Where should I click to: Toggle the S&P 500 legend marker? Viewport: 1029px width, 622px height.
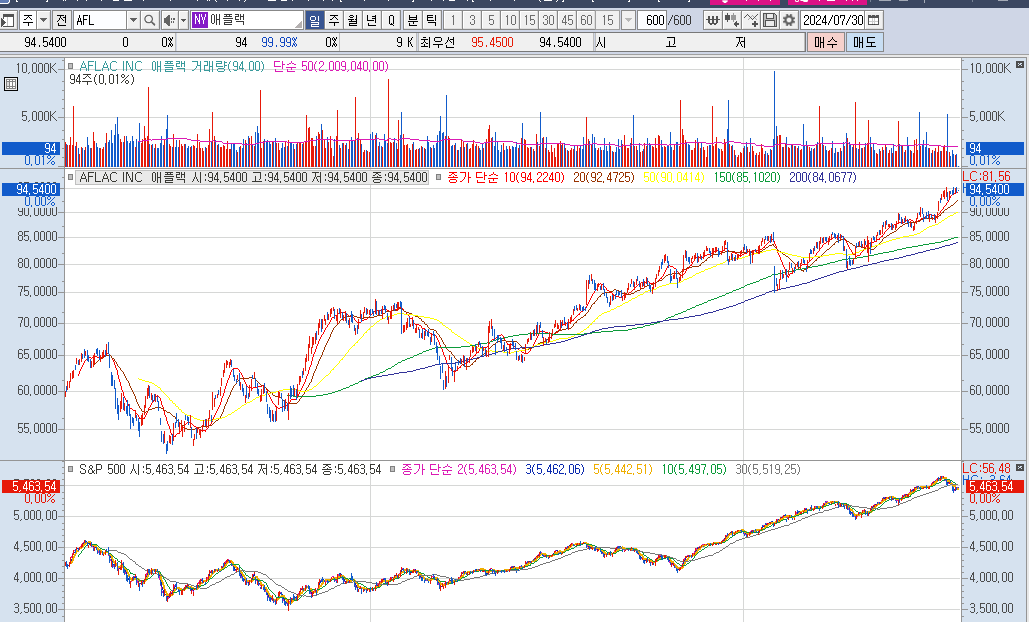tap(71, 469)
